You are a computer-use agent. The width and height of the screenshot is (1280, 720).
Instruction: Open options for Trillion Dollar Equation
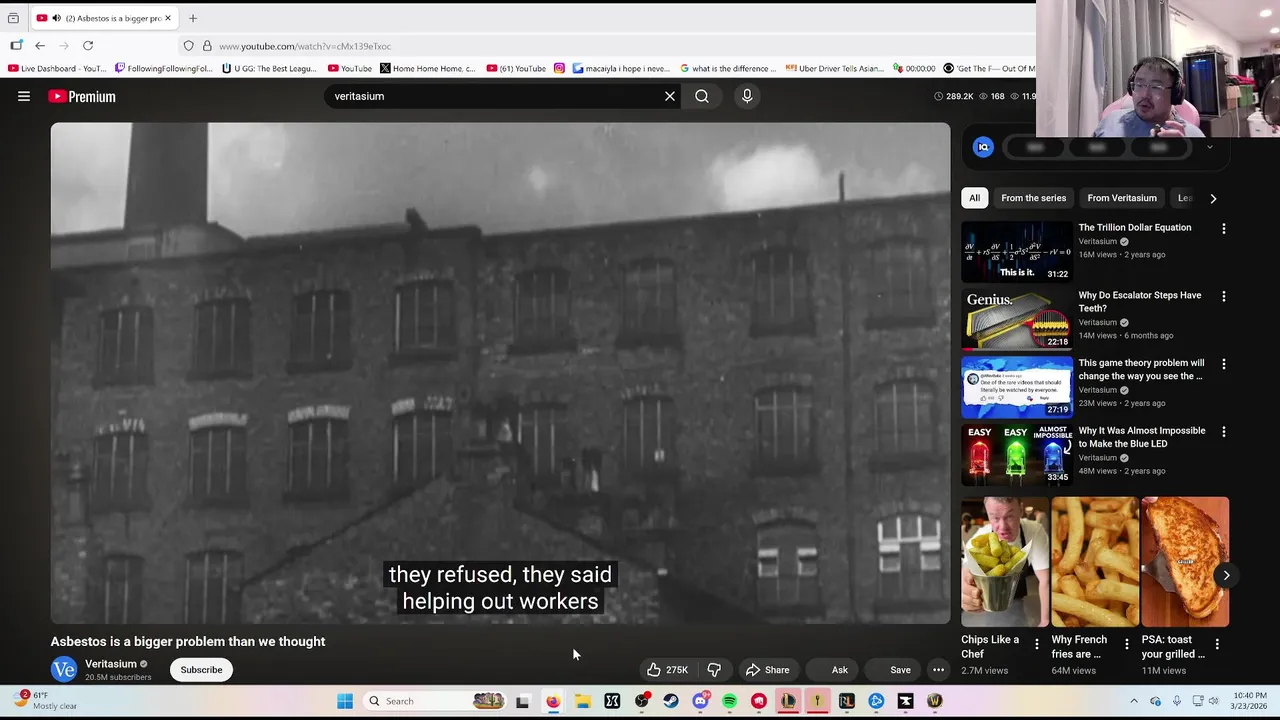(1223, 229)
